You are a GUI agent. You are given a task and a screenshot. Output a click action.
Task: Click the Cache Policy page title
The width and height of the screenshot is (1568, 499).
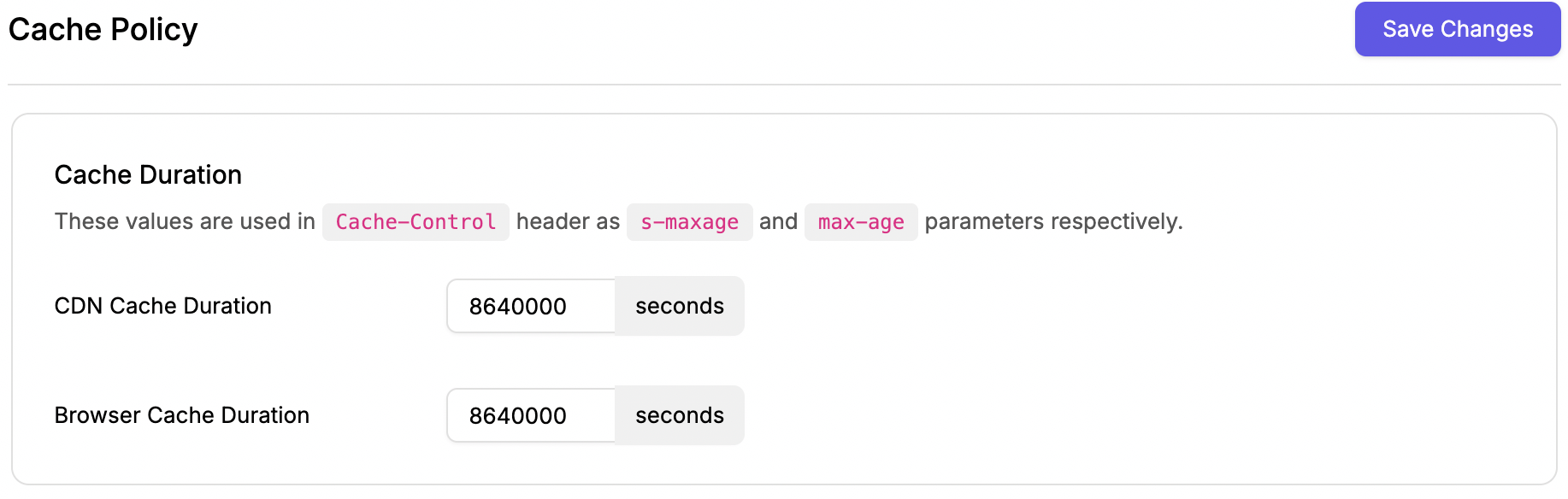103,29
